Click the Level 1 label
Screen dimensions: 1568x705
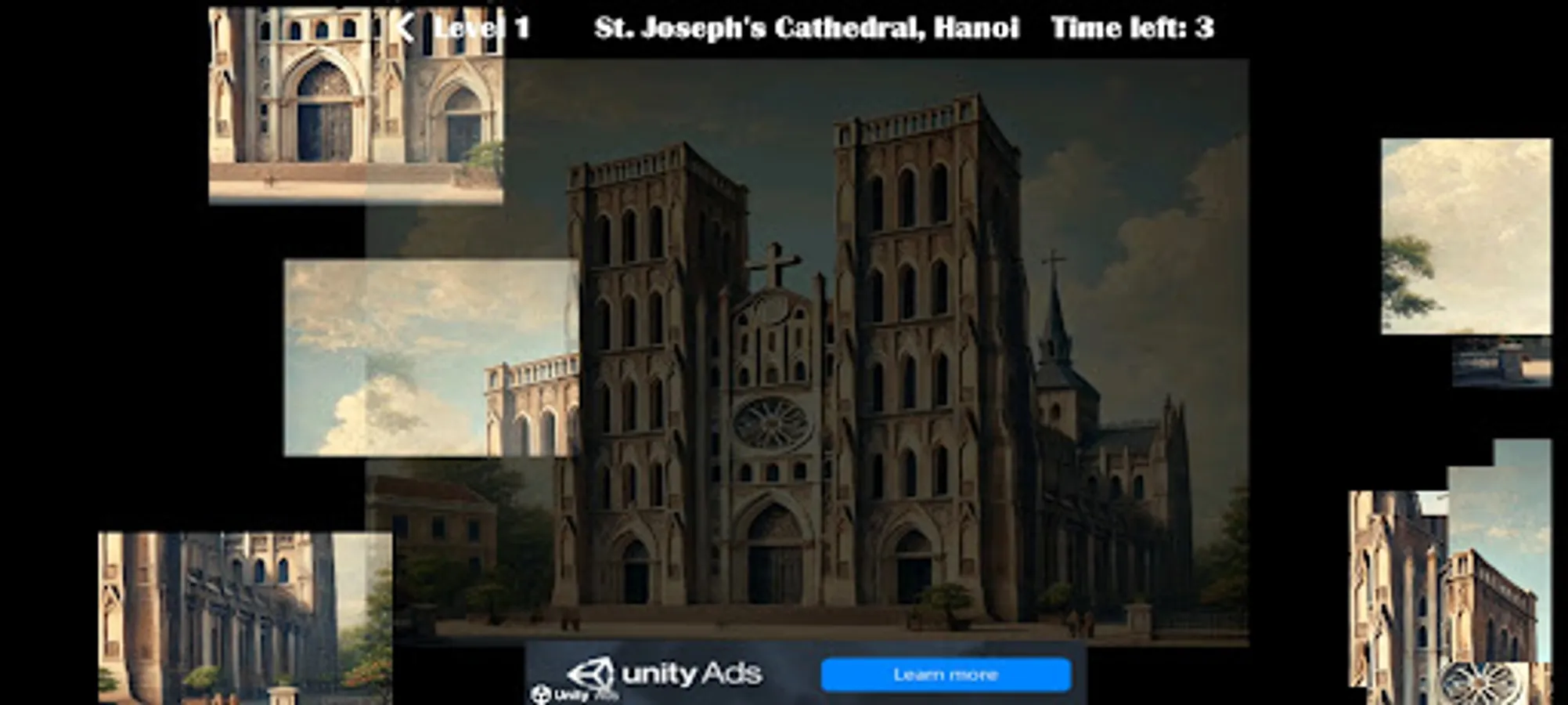(481, 27)
